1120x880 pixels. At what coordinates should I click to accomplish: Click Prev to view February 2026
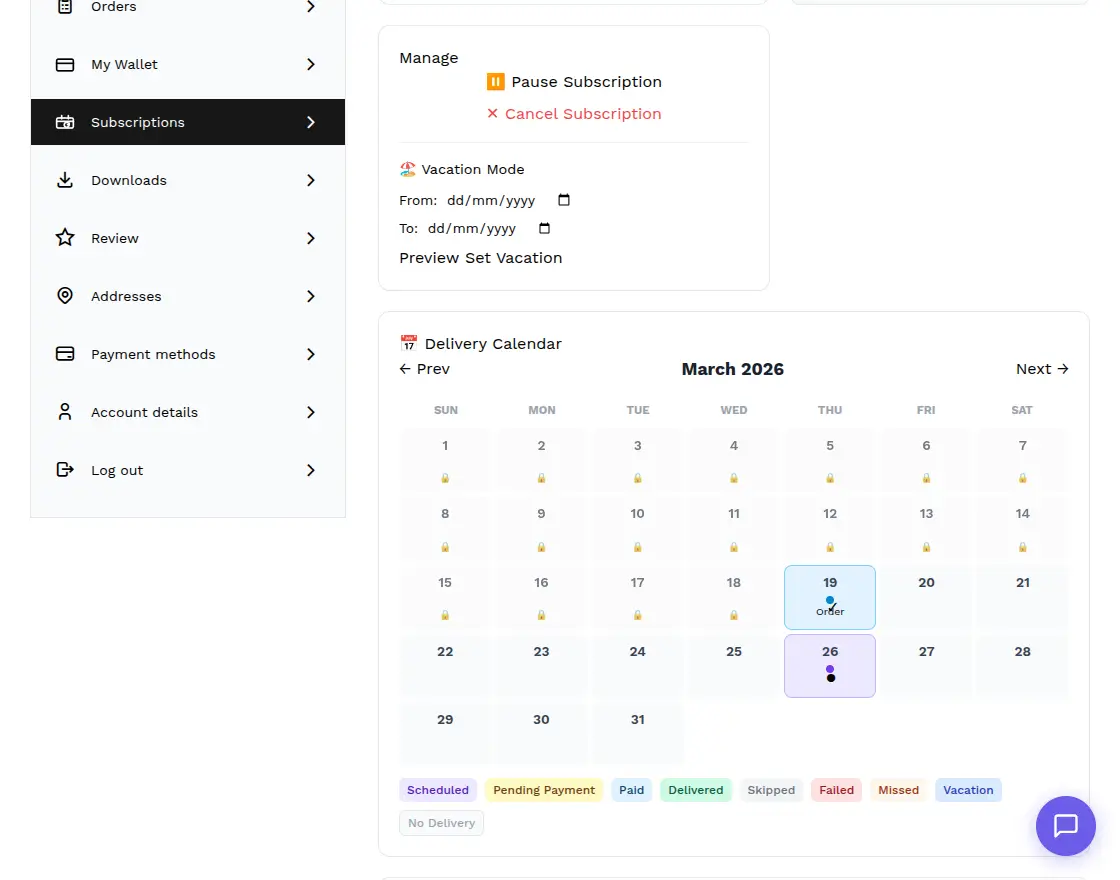424,368
